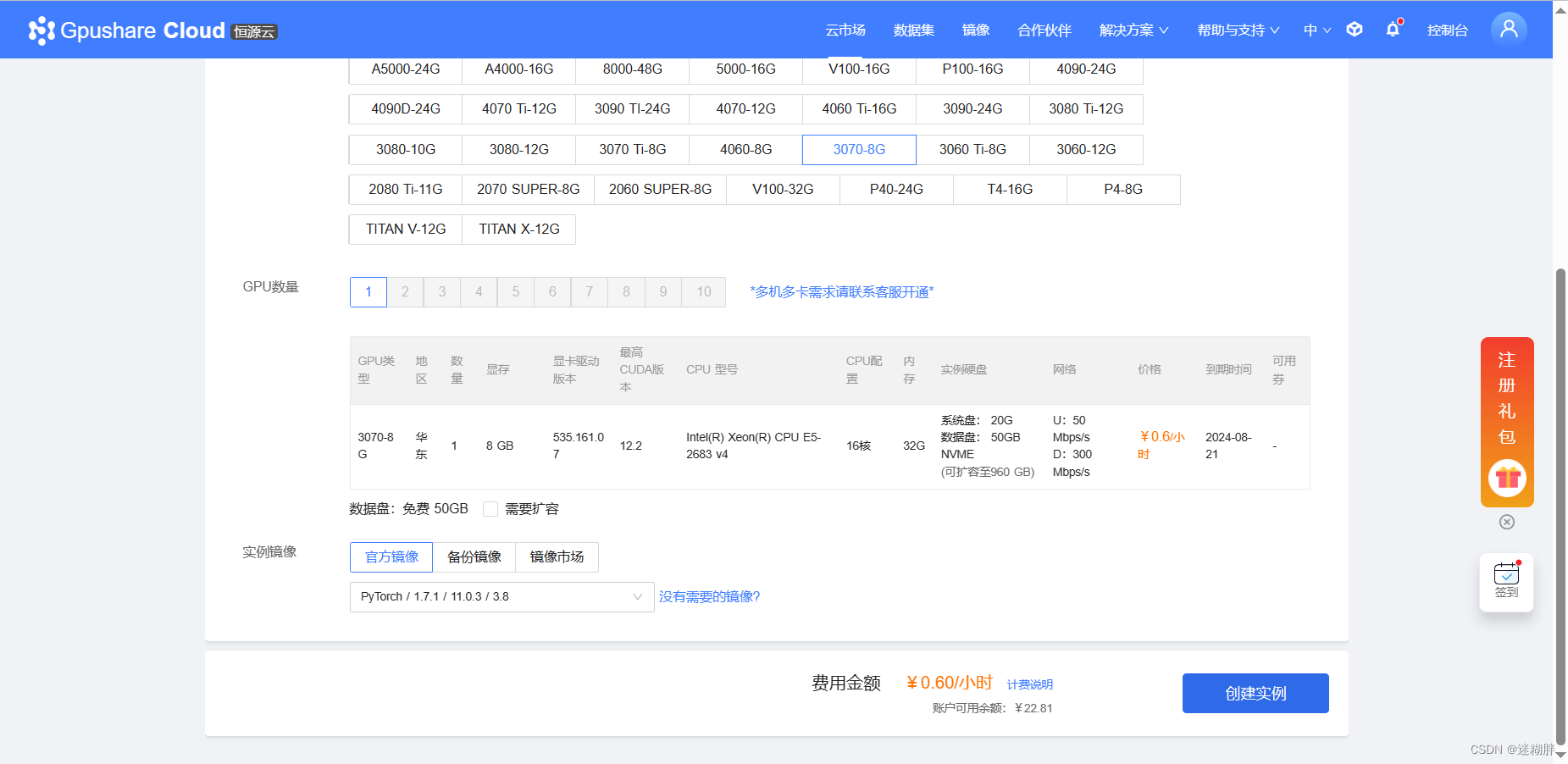Switch to 备份镜像 tab
Viewport: 1568px width, 764px height.
coord(474,557)
